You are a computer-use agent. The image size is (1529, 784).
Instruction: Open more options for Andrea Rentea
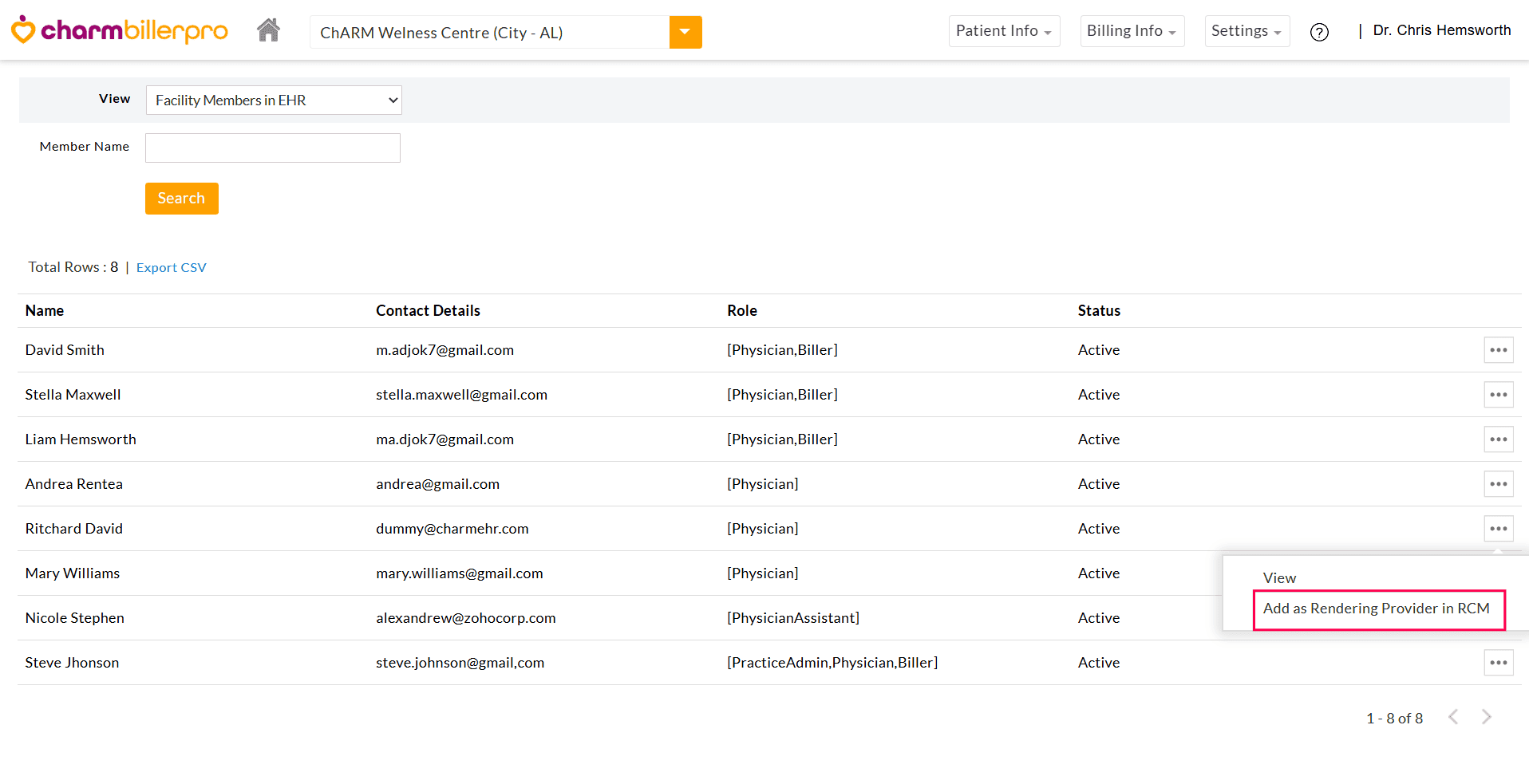point(1499,484)
